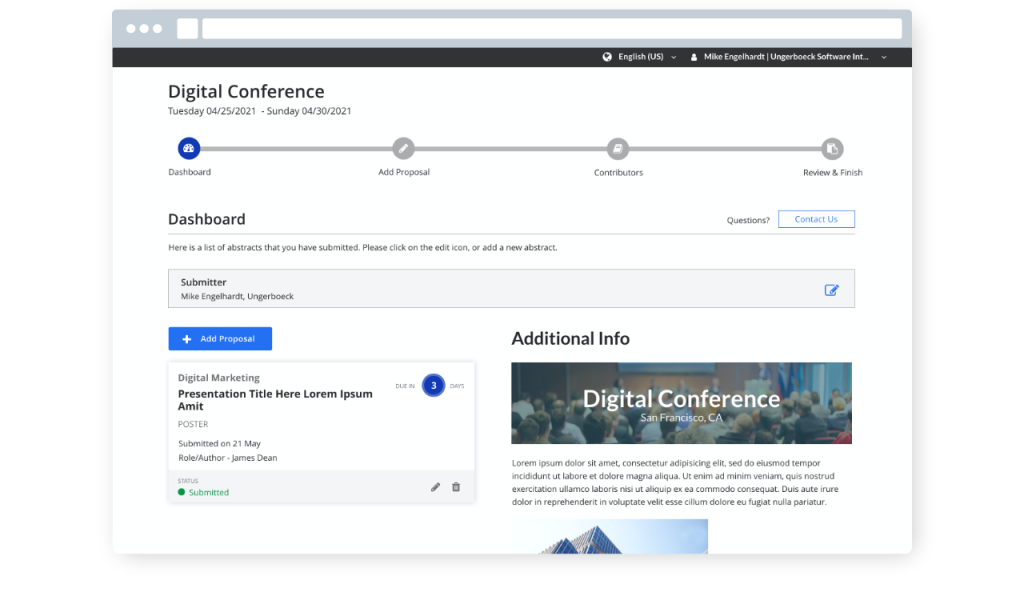Click the browser address bar
This screenshot has width=1024, height=600.
tap(551, 29)
